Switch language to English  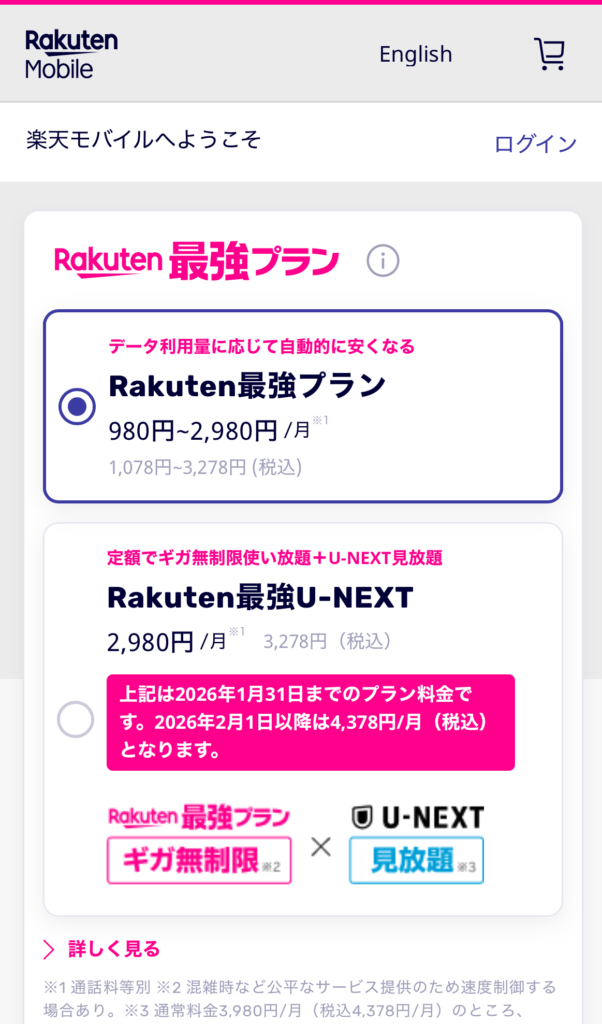point(415,54)
